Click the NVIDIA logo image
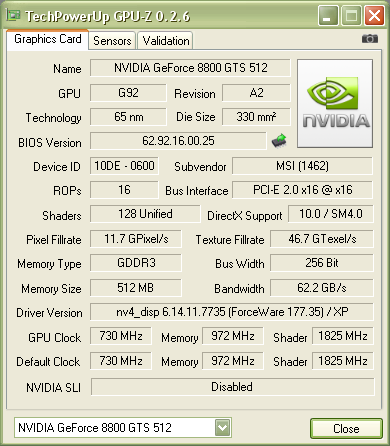Screen dimensions: 390x446 pyautogui.click(x=335, y=103)
